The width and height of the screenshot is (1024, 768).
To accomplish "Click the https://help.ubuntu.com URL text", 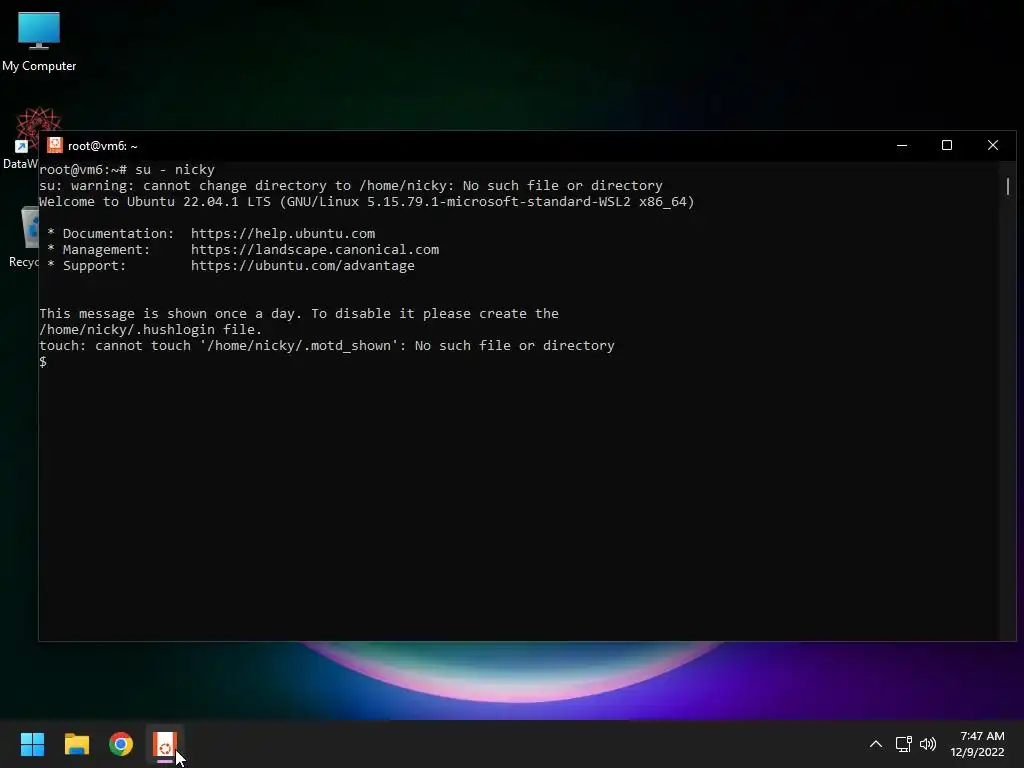I will point(283,233).
